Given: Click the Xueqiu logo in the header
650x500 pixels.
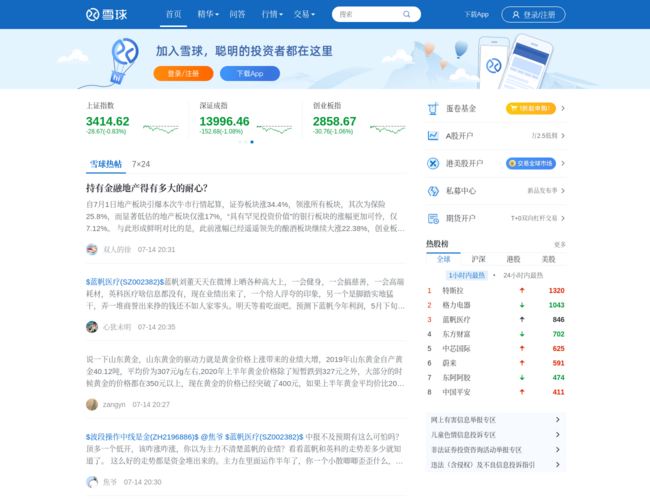Looking at the screenshot, I should click(107, 15).
